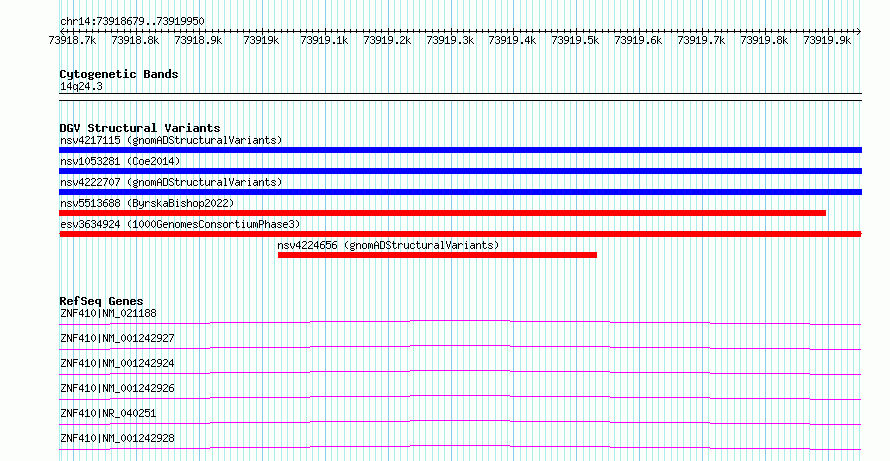Viewport: 890px width, 461px height.
Task: Click the 14q24.3 band label
Action: click(81, 87)
